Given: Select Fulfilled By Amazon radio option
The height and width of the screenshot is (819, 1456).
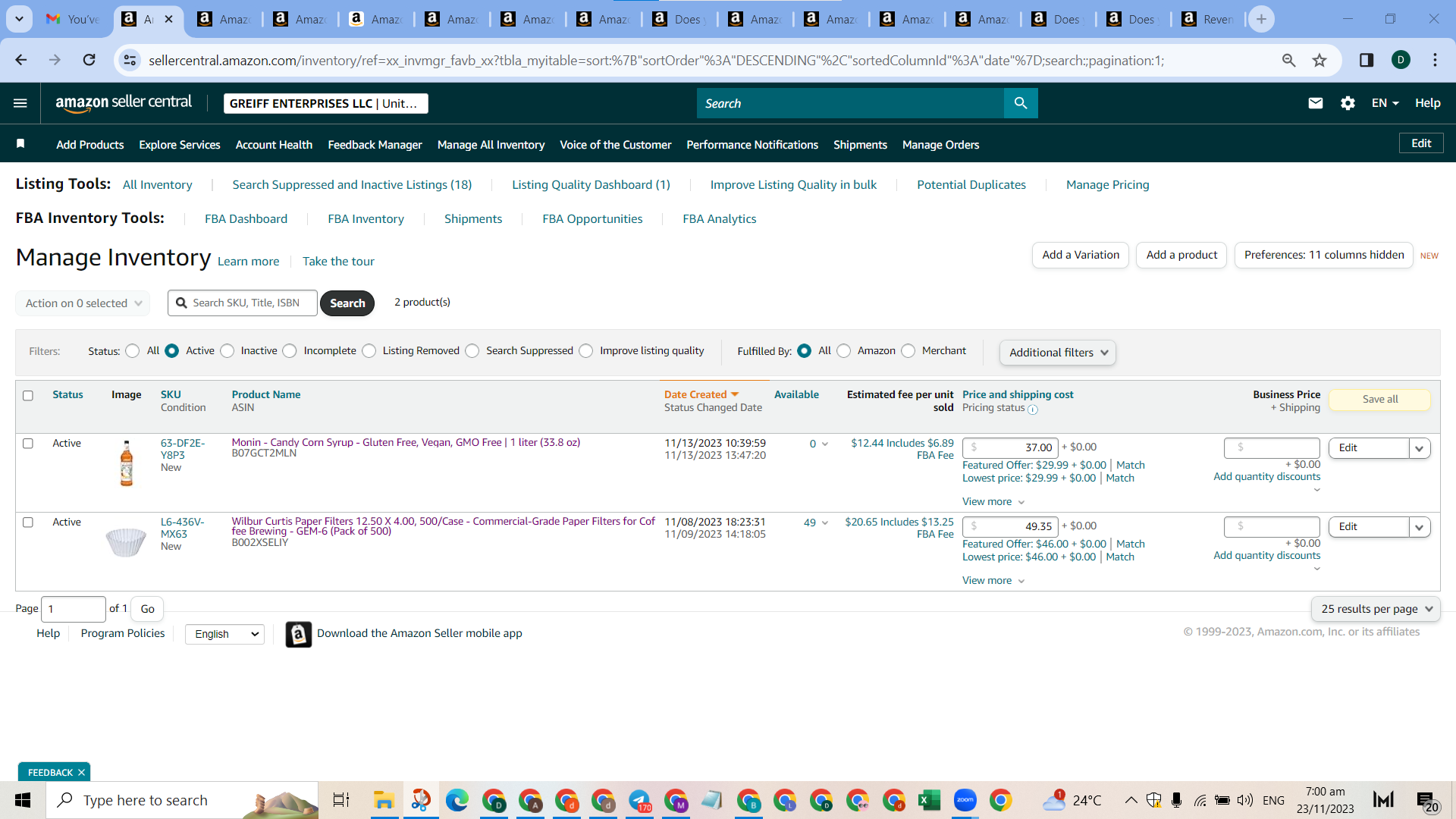Looking at the screenshot, I should [x=844, y=351].
